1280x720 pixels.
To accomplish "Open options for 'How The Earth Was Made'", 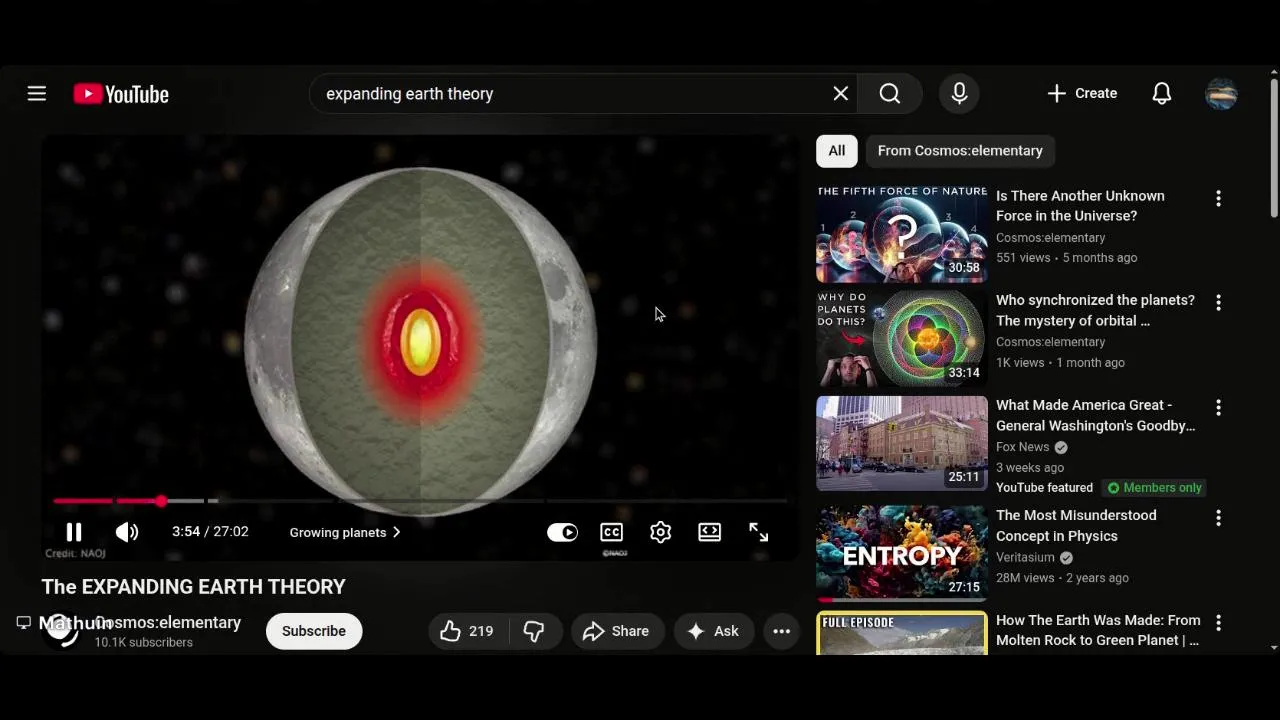I will point(1218,623).
